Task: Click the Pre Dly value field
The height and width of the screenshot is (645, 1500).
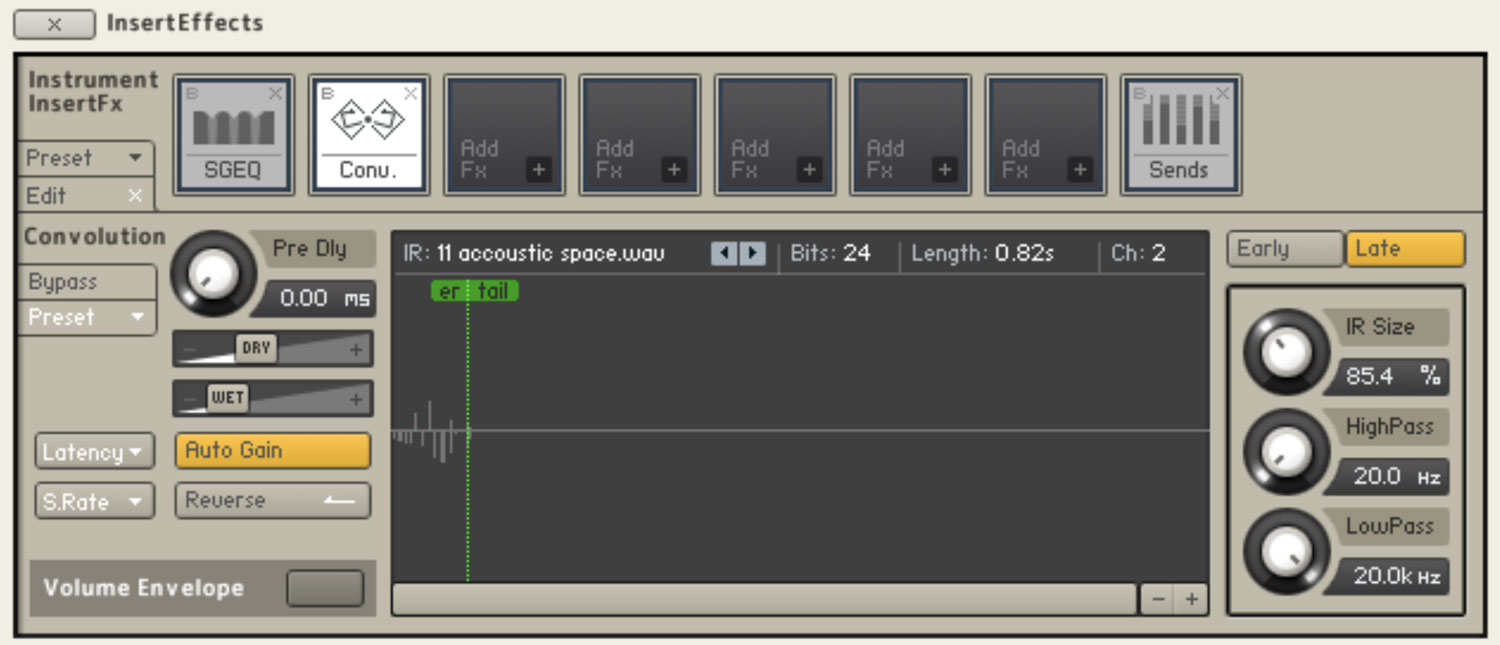Action: pyautogui.click(x=313, y=298)
